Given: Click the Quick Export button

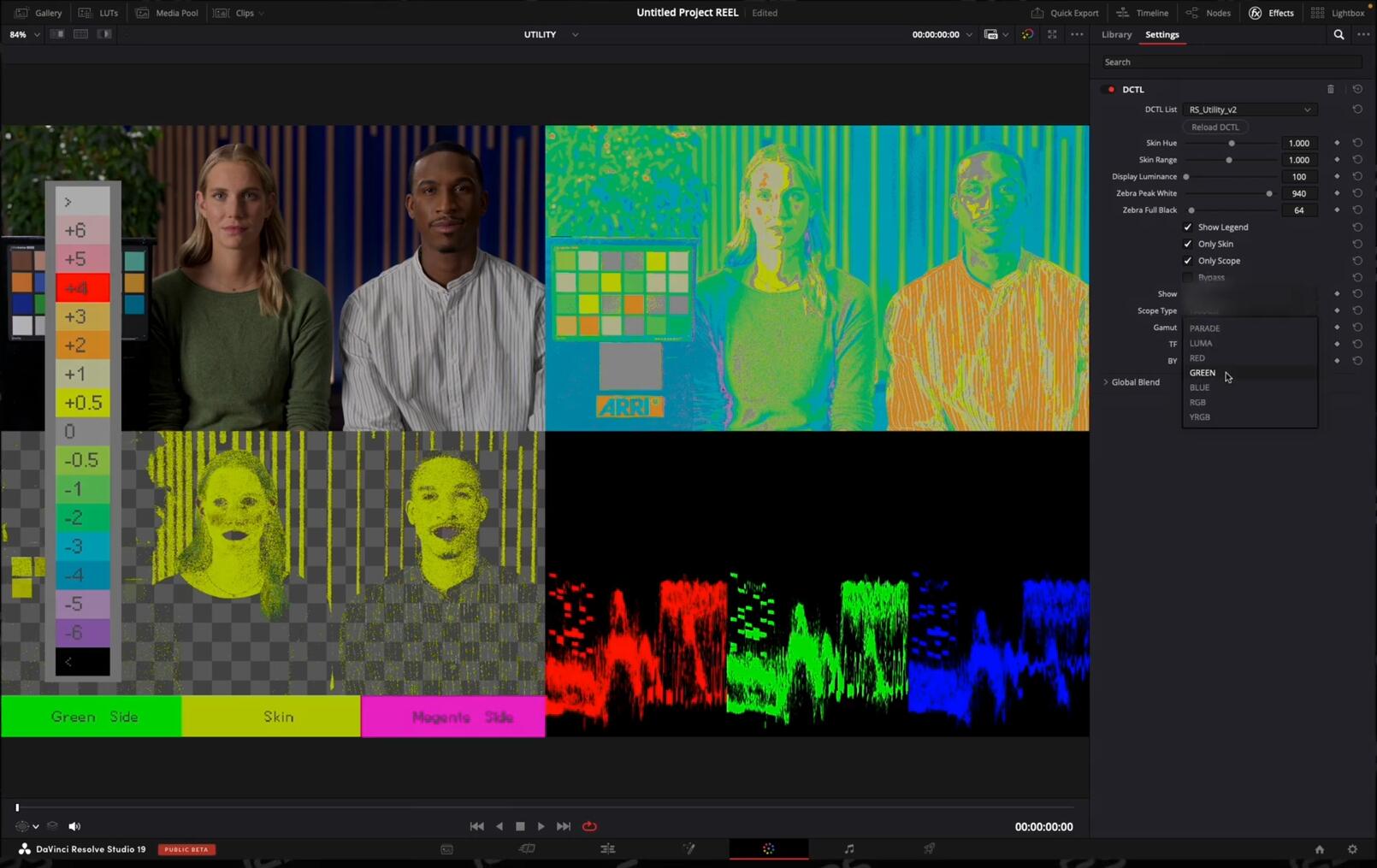Looking at the screenshot, I should [x=1065, y=13].
